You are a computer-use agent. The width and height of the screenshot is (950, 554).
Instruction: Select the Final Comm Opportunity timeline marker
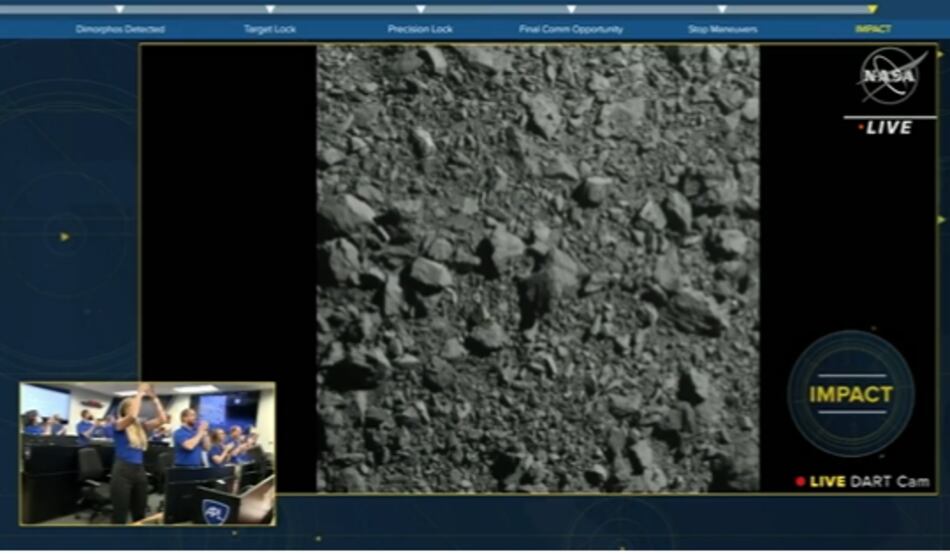pyautogui.click(x=571, y=9)
